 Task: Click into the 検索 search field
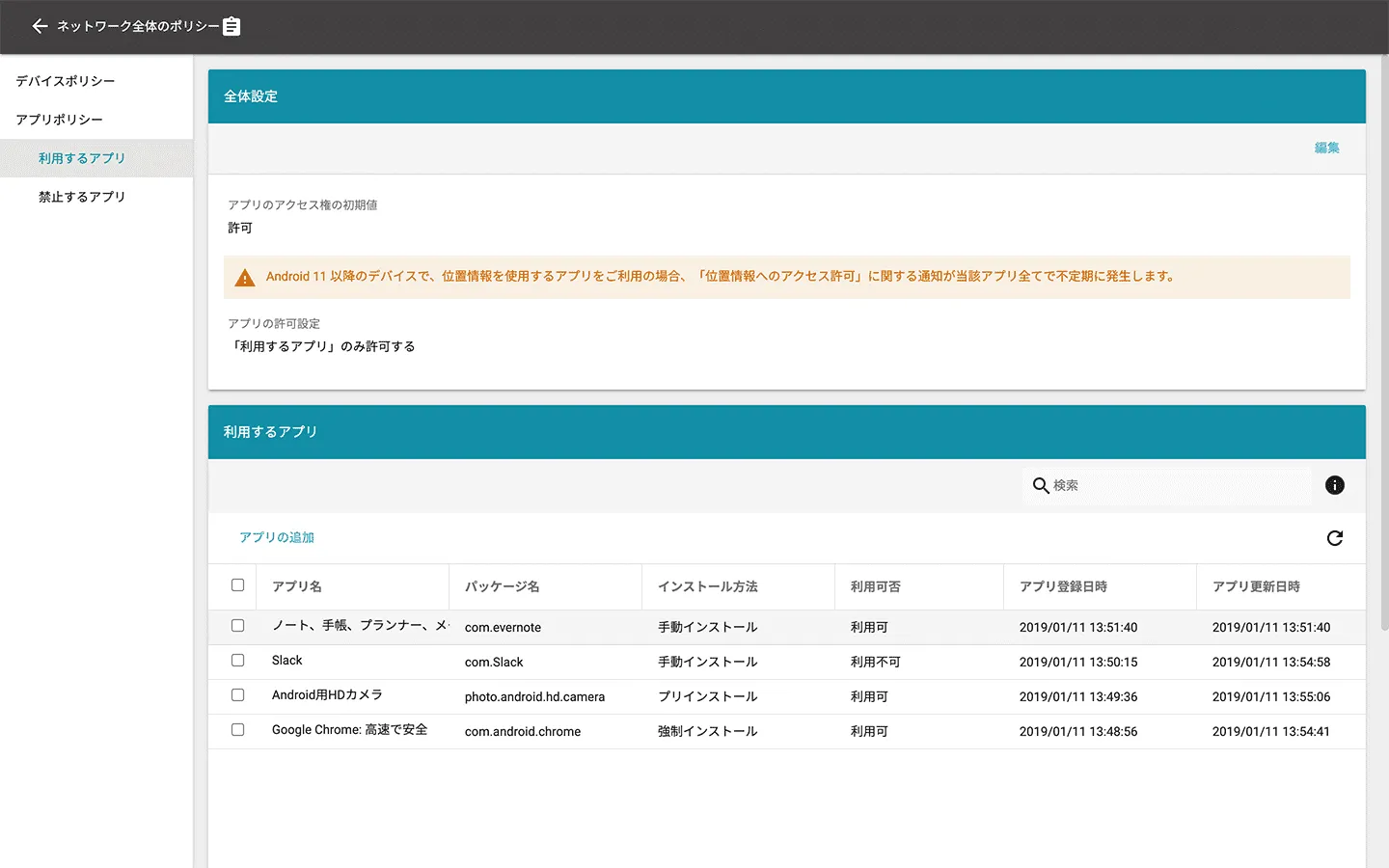tap(1167, 485)
